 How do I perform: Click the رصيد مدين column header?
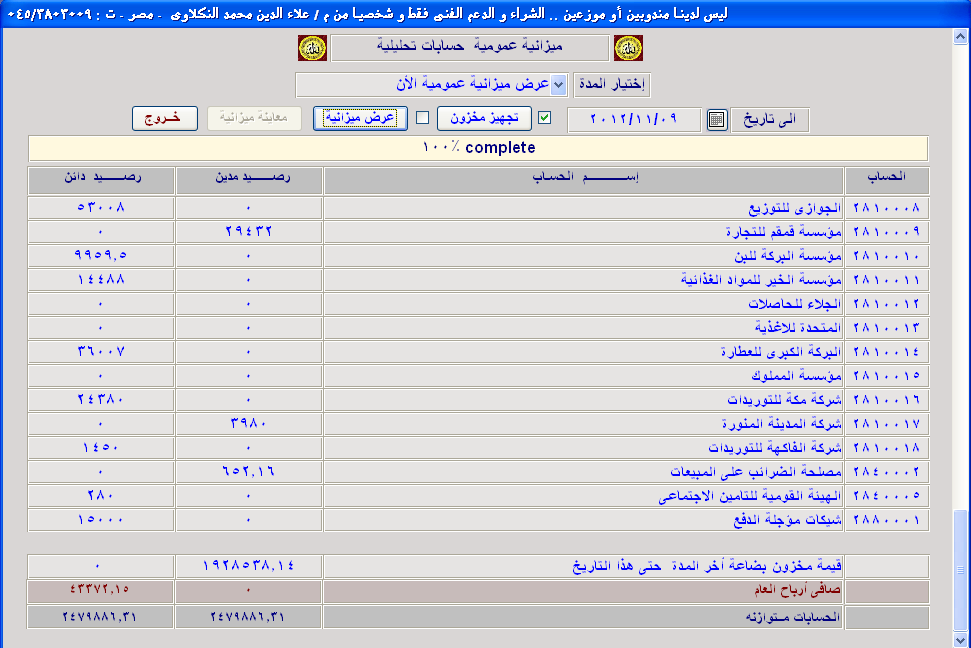coord(248,180)
